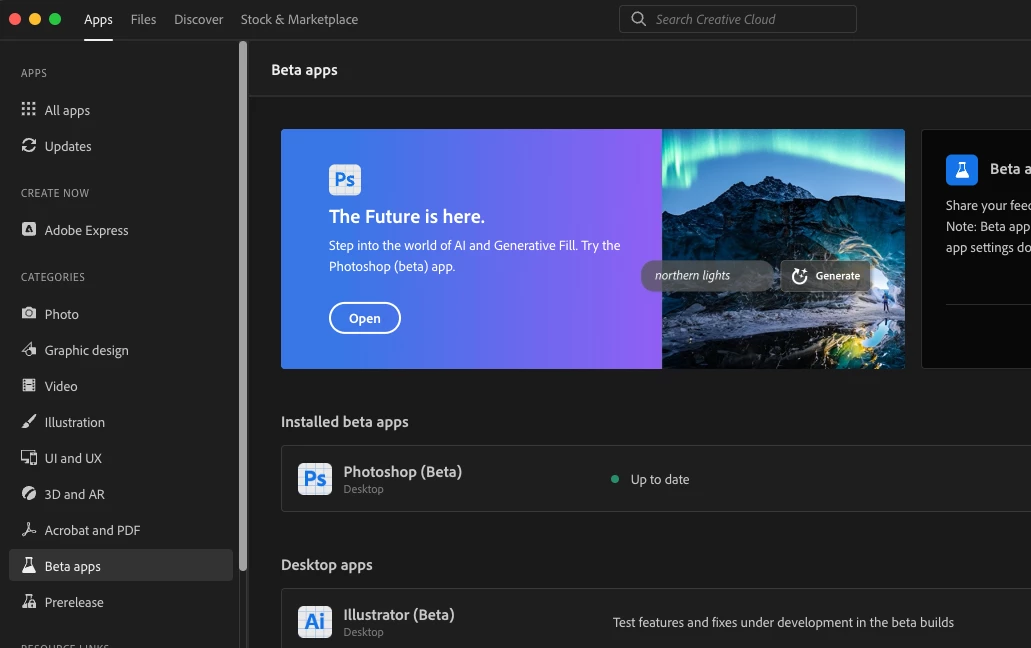Viewport: 1031px width, 648px height.
Task: Click the Illustrator beta description text
Action: pos(783,622)
